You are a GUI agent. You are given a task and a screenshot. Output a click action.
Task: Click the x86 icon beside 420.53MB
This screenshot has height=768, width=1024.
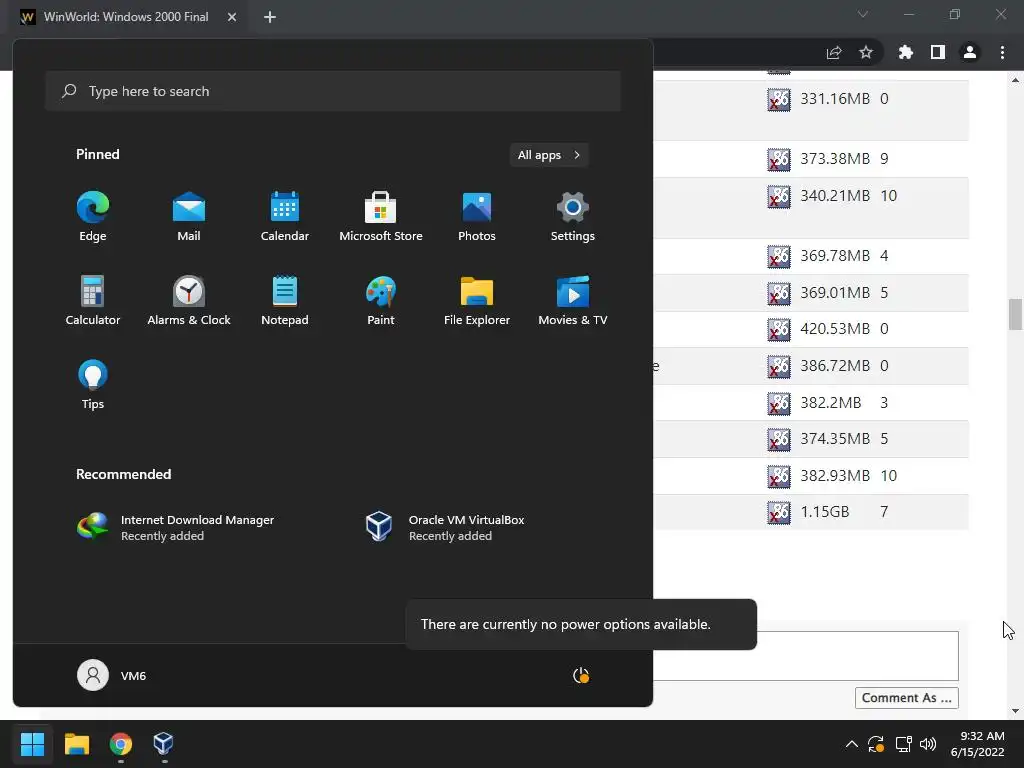778,329
